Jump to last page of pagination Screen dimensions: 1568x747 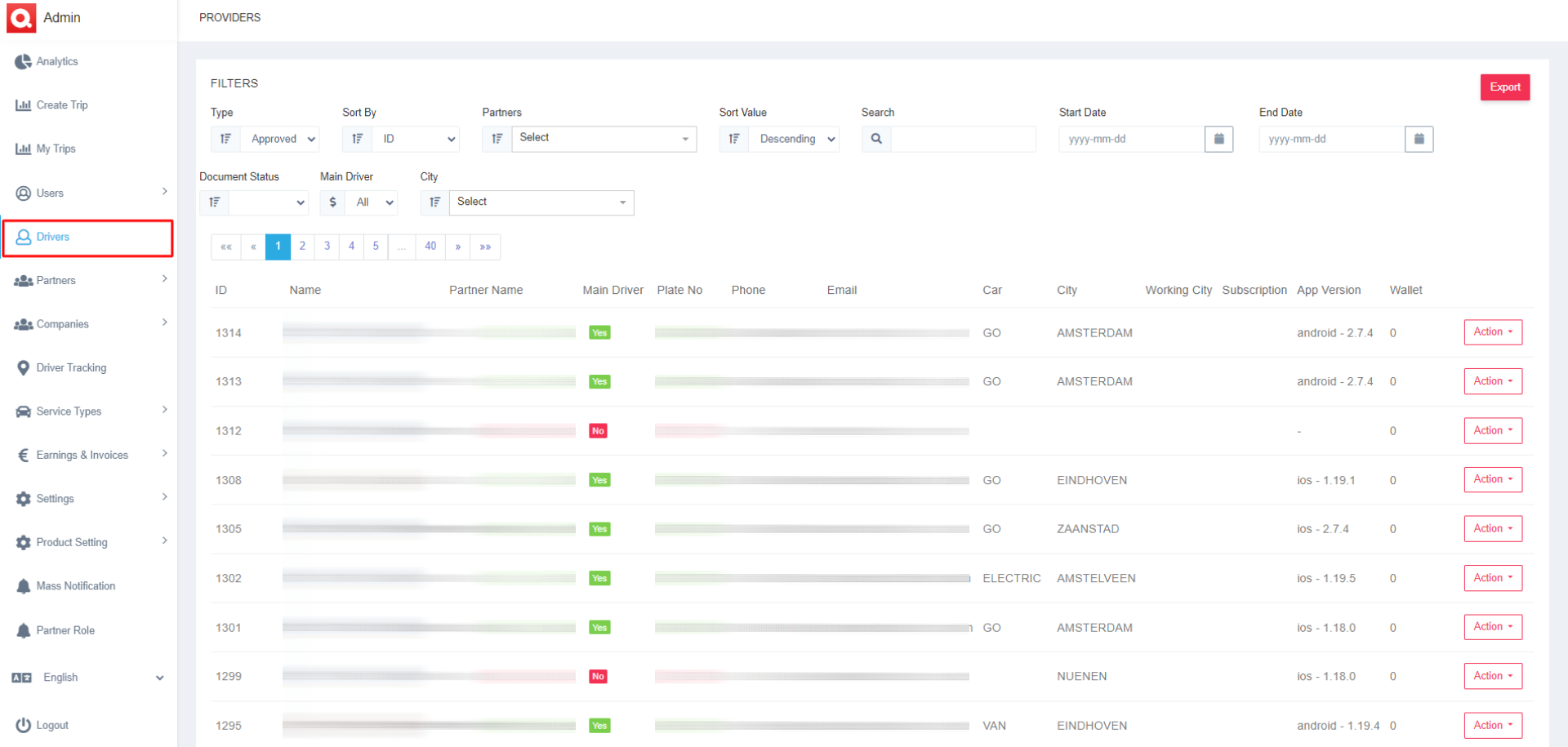pyautogui.click(x=485, y=247)
